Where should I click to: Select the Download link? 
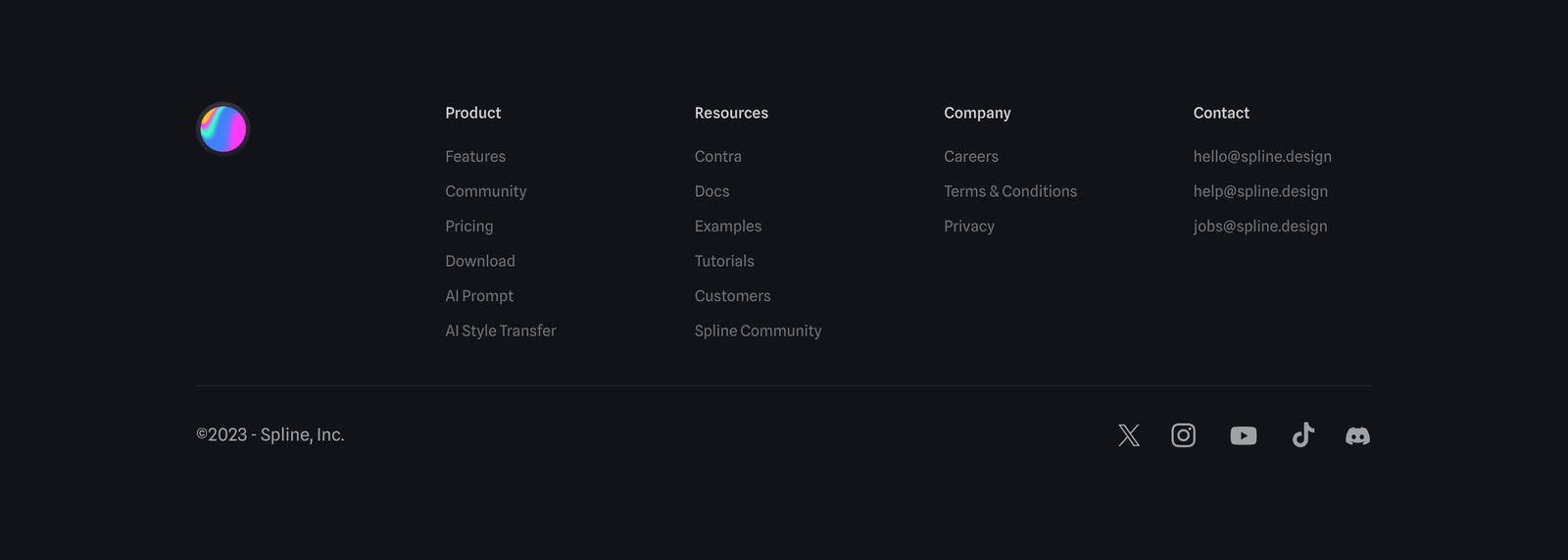tap(480, 261)
